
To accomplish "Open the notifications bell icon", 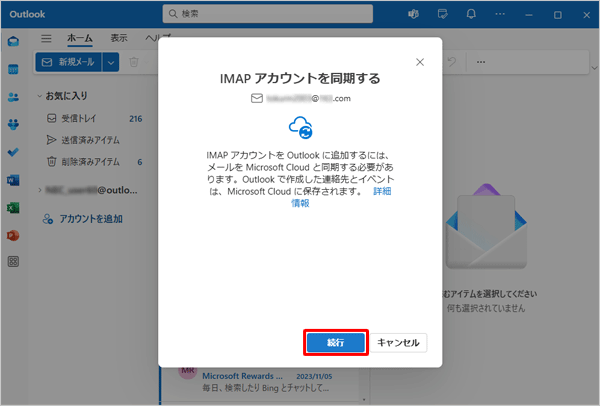I will [471, 15].
